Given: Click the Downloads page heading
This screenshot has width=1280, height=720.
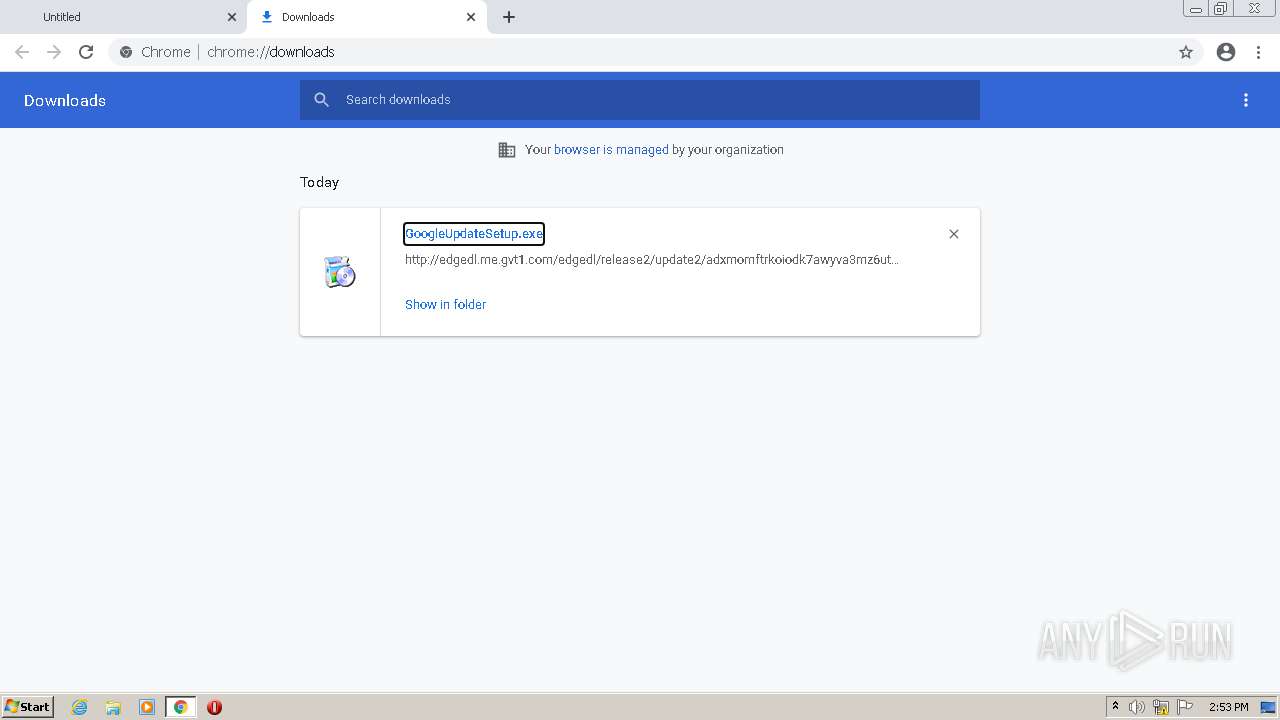Looking at the screenshot, I should click(65, 100).
